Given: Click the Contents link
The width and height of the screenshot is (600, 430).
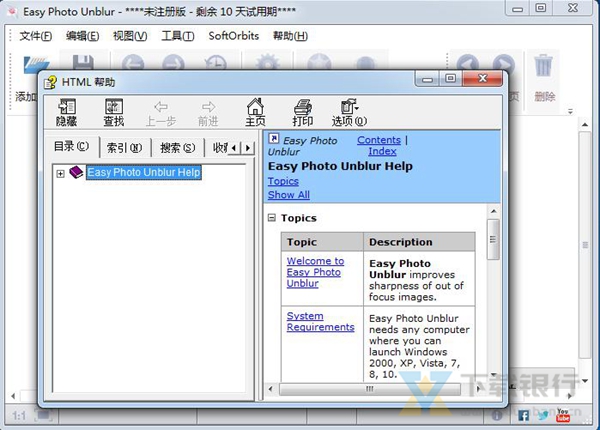Looking at the screenshot, I should (x=379, y=140).
